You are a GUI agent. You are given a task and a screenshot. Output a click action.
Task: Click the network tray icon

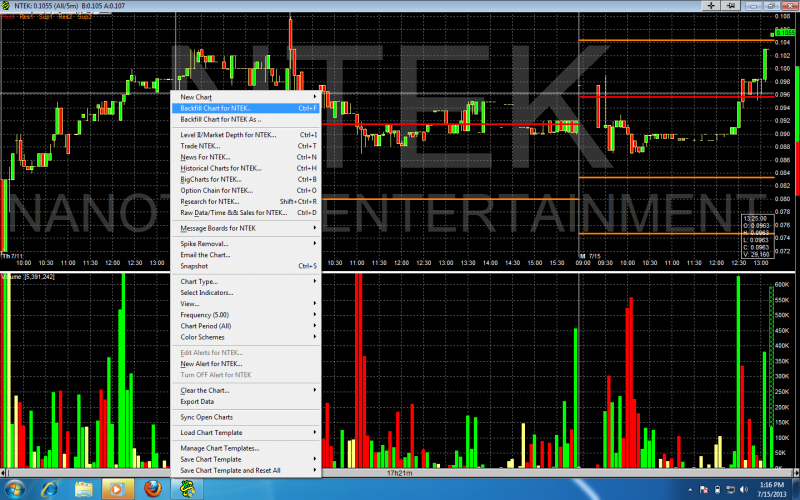tap(730, 490)
